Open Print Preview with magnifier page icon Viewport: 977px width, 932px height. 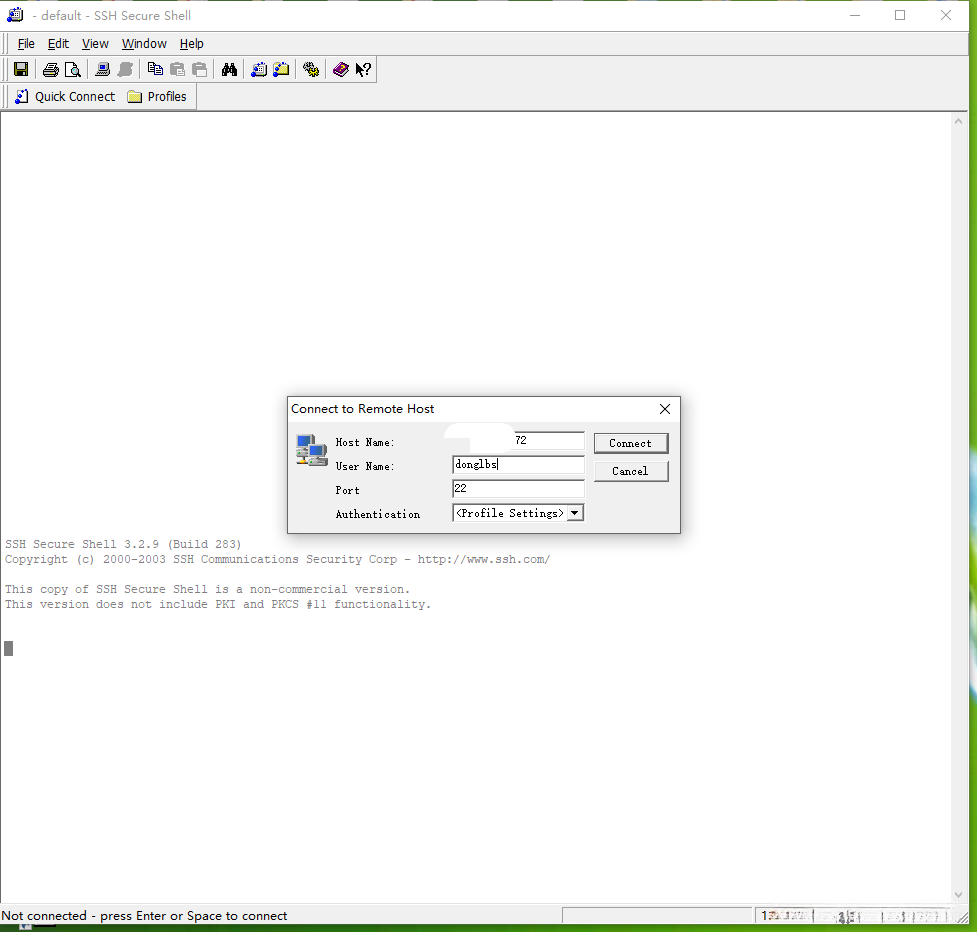click(x=73, y=69)
